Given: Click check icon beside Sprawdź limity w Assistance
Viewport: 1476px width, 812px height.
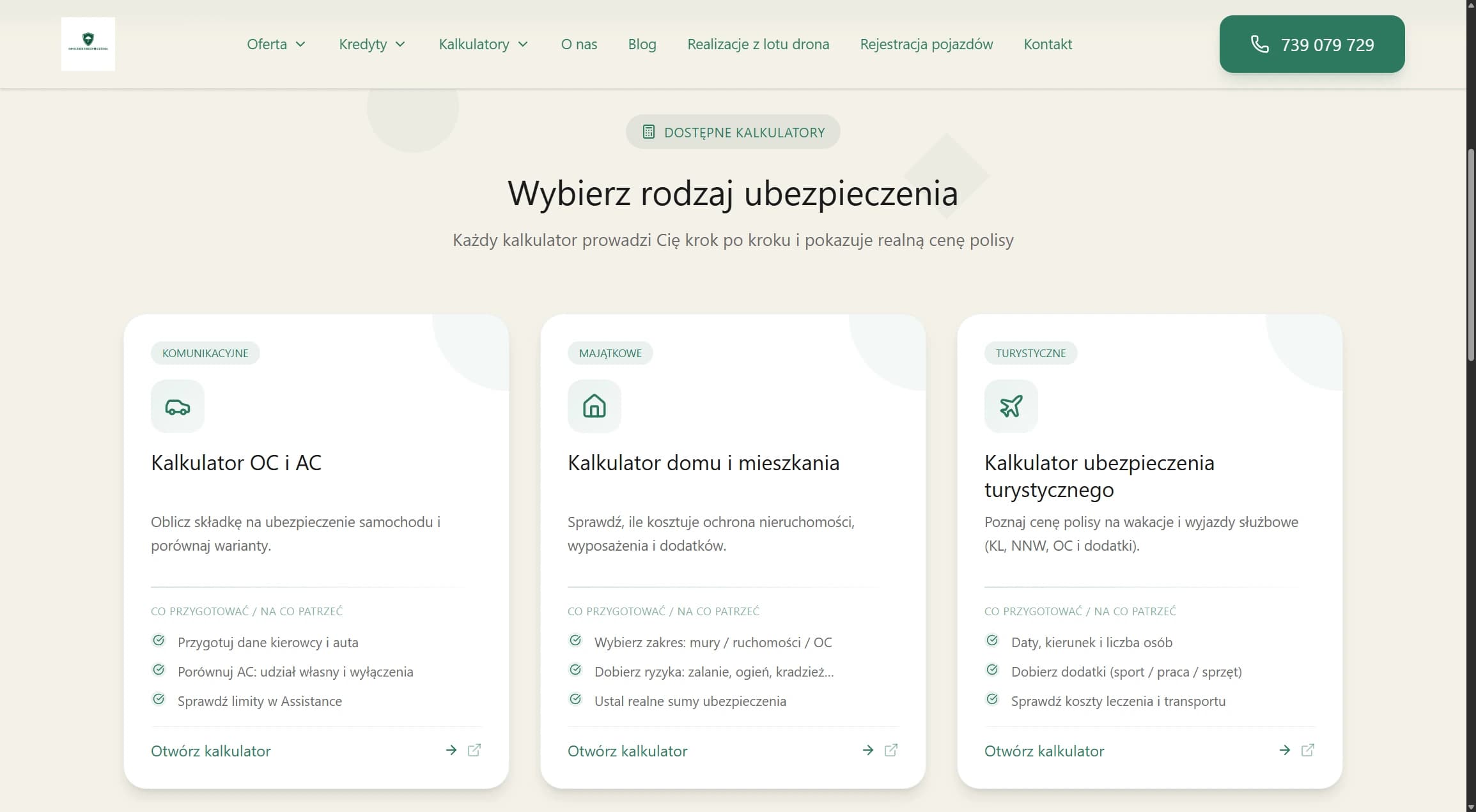Looking at the screenshot, I should click(159, 699).
